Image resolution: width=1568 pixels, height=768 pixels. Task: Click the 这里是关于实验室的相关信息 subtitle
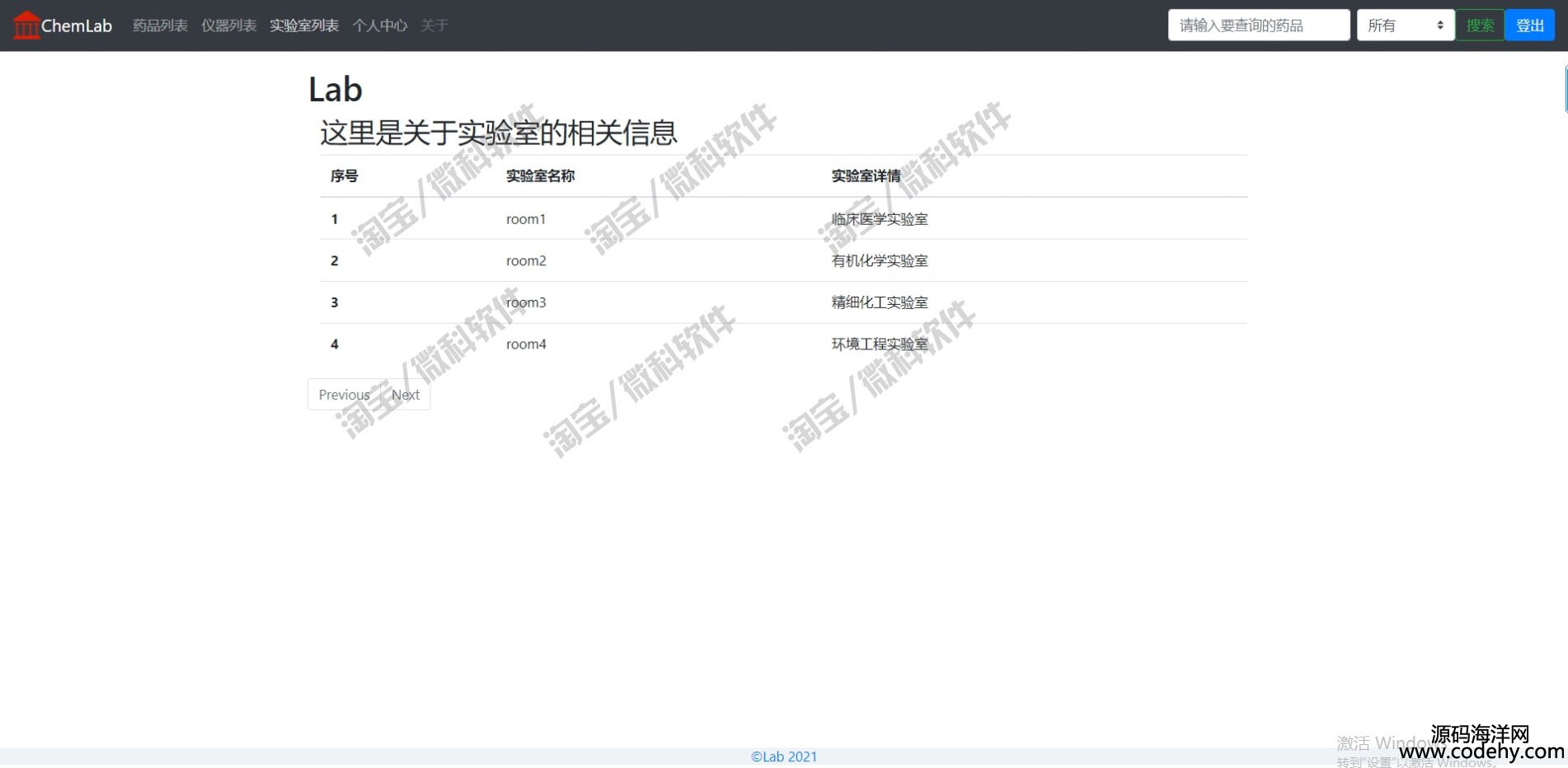[499, 133]
